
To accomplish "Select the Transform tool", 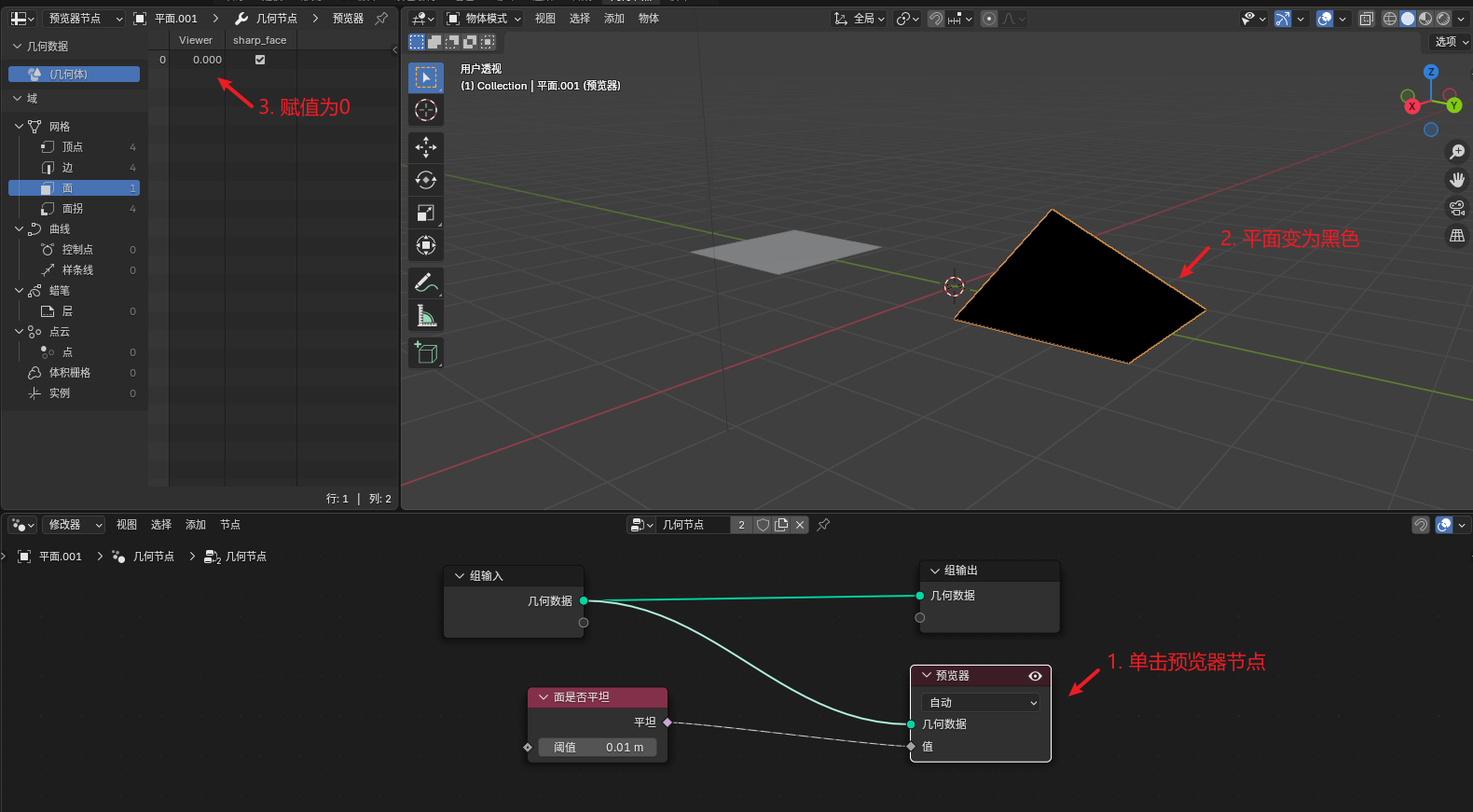I will (x=426, y=245).
